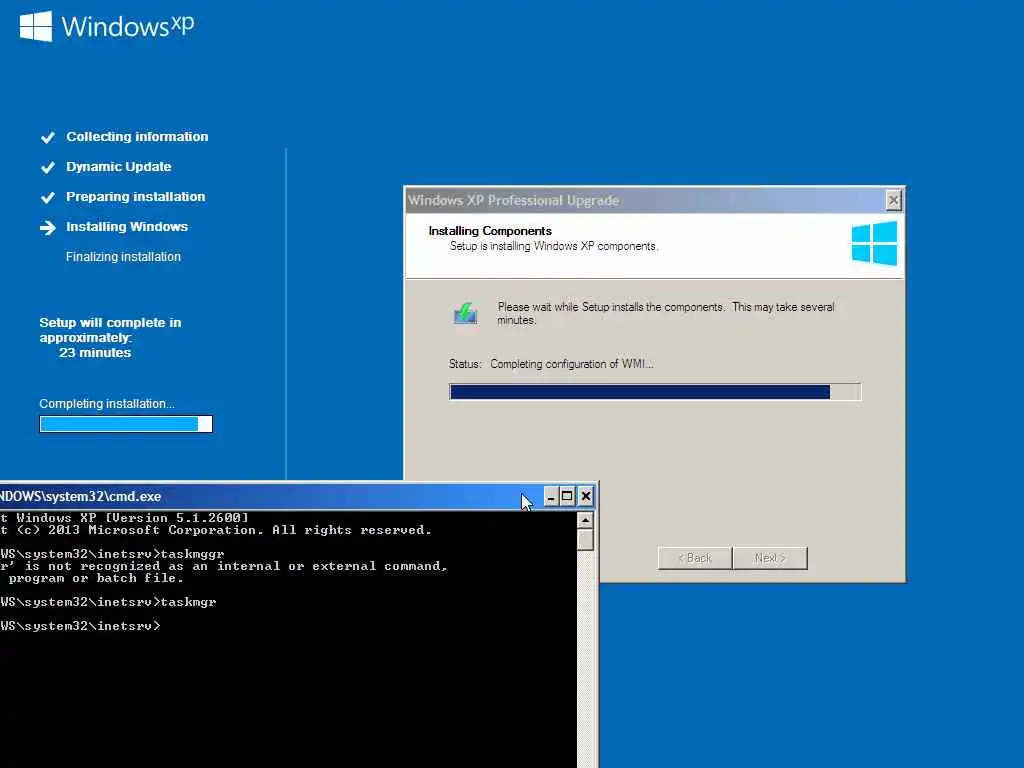1024x768 pixels.
Task: Click the '2013 Microsoft Corporation' copyright line in cmd
Action: pos(216,530)
